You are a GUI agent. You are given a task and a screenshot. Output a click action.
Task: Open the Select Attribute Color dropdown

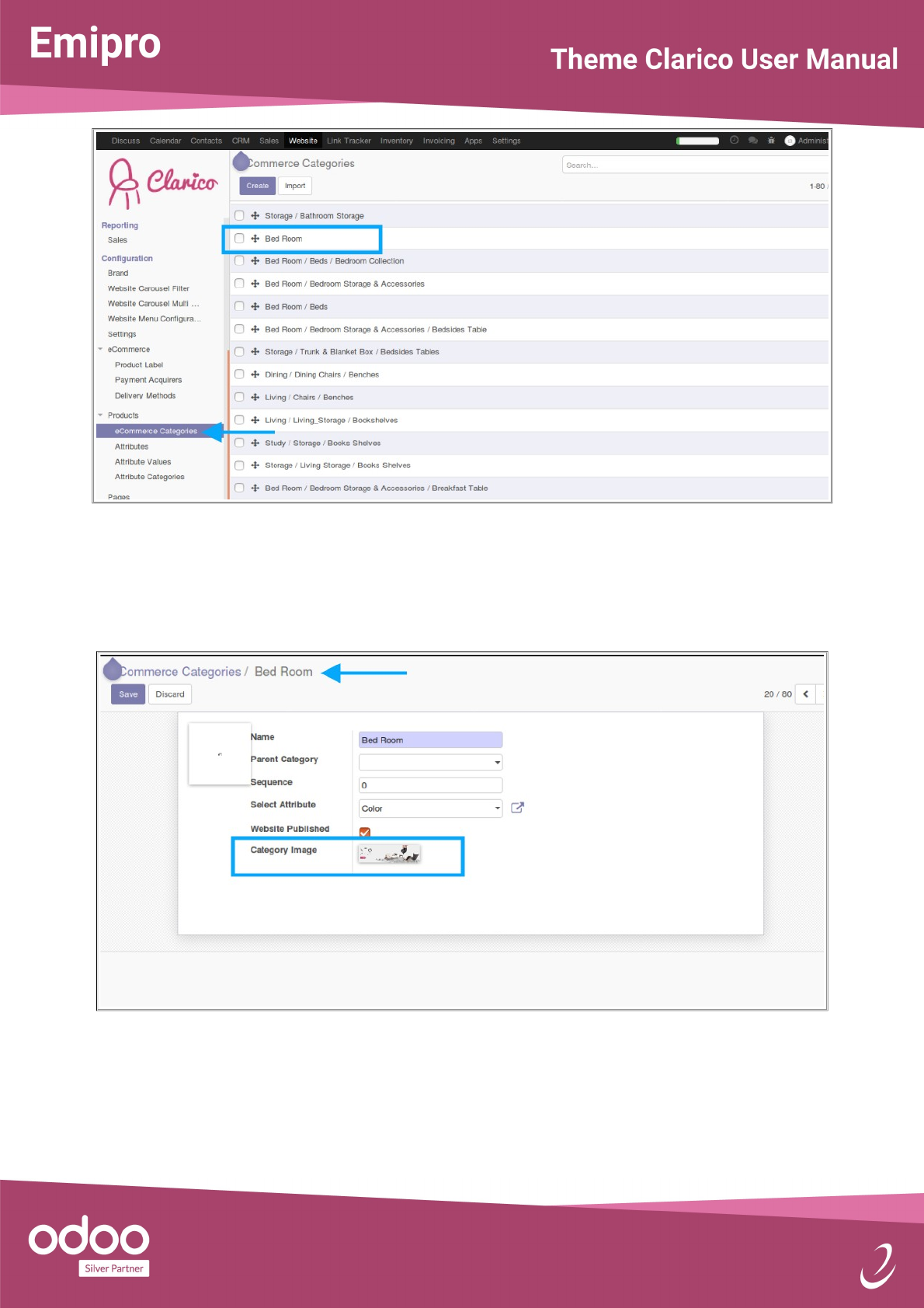[x=430, y=809]
